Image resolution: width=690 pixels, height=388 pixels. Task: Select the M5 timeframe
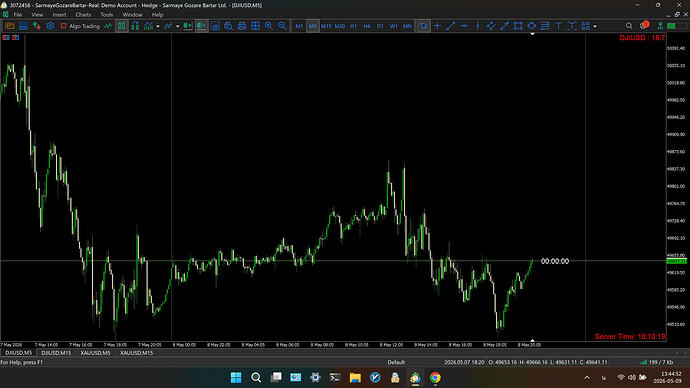click(312, 26)
